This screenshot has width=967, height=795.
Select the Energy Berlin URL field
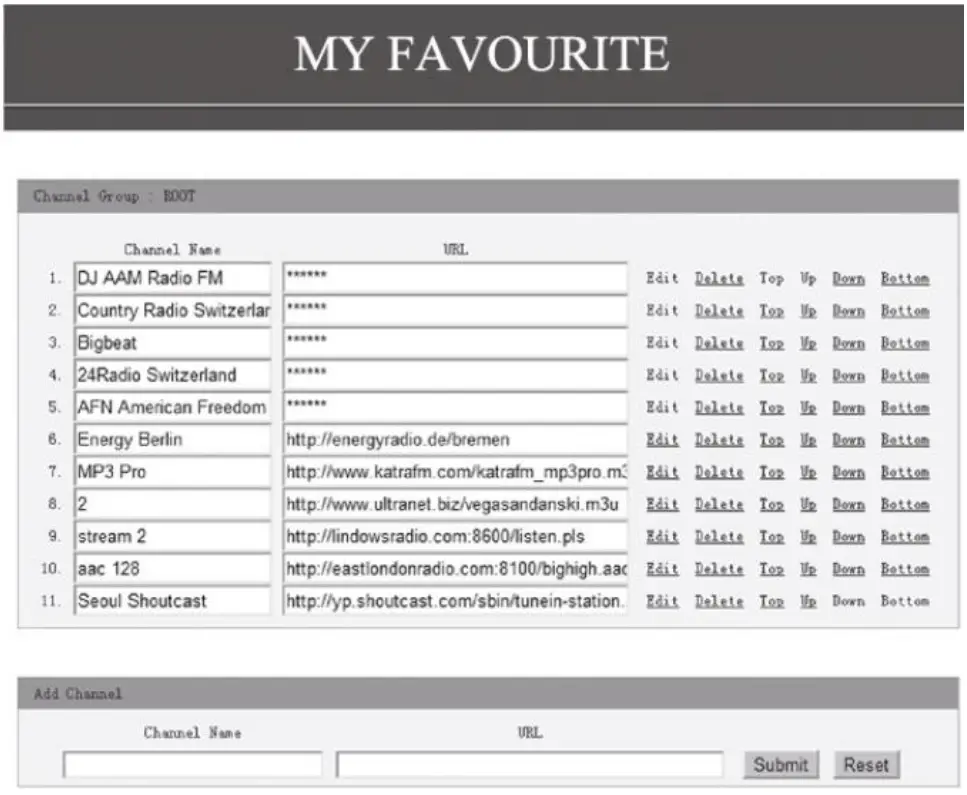click(455, 440)
